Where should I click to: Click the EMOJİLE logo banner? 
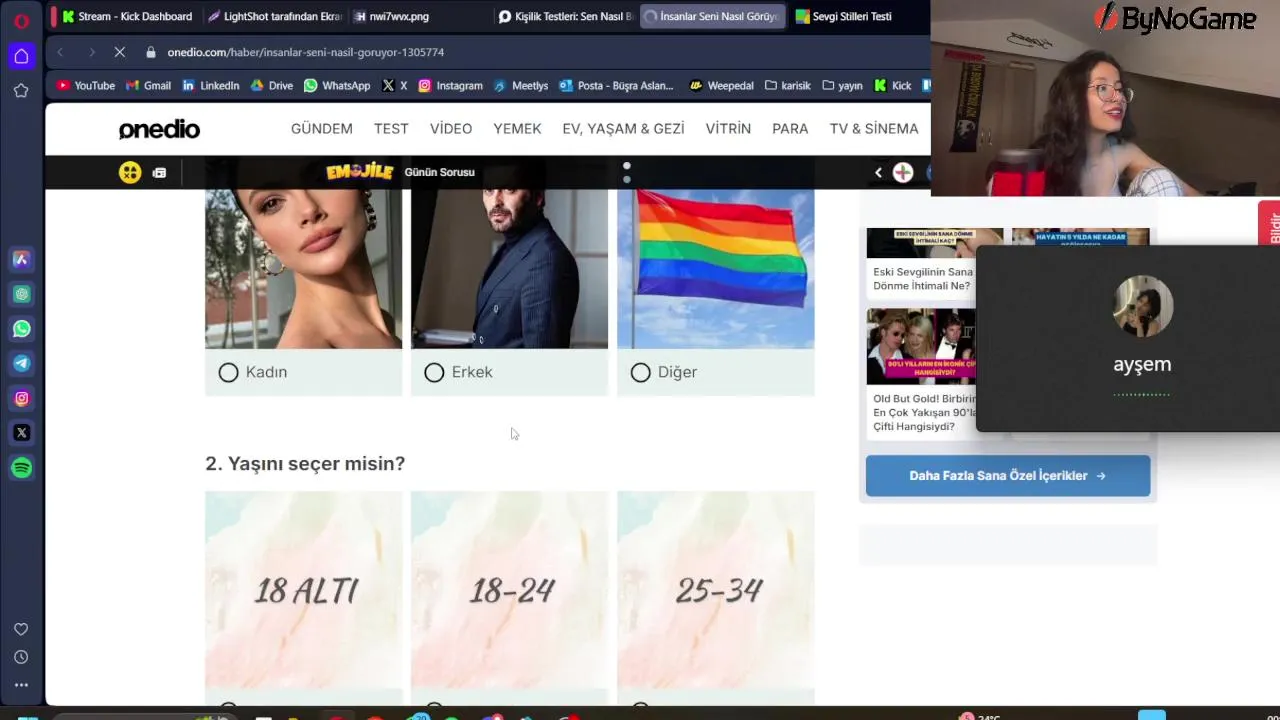tap(360, 172)
